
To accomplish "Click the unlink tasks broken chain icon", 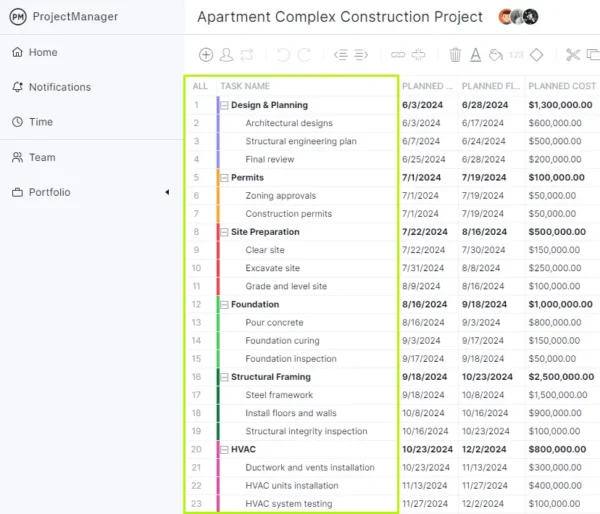I will pyautogui.click(x=418, y=55).
